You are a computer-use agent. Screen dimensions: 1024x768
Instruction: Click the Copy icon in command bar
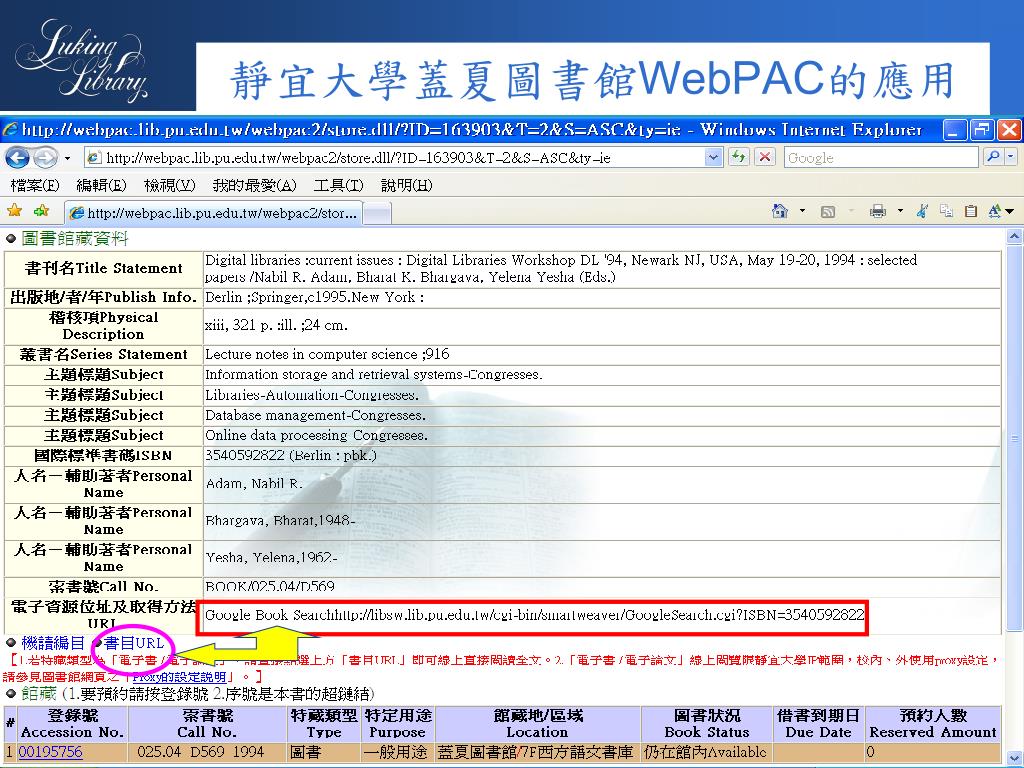(x=946, y=211)
